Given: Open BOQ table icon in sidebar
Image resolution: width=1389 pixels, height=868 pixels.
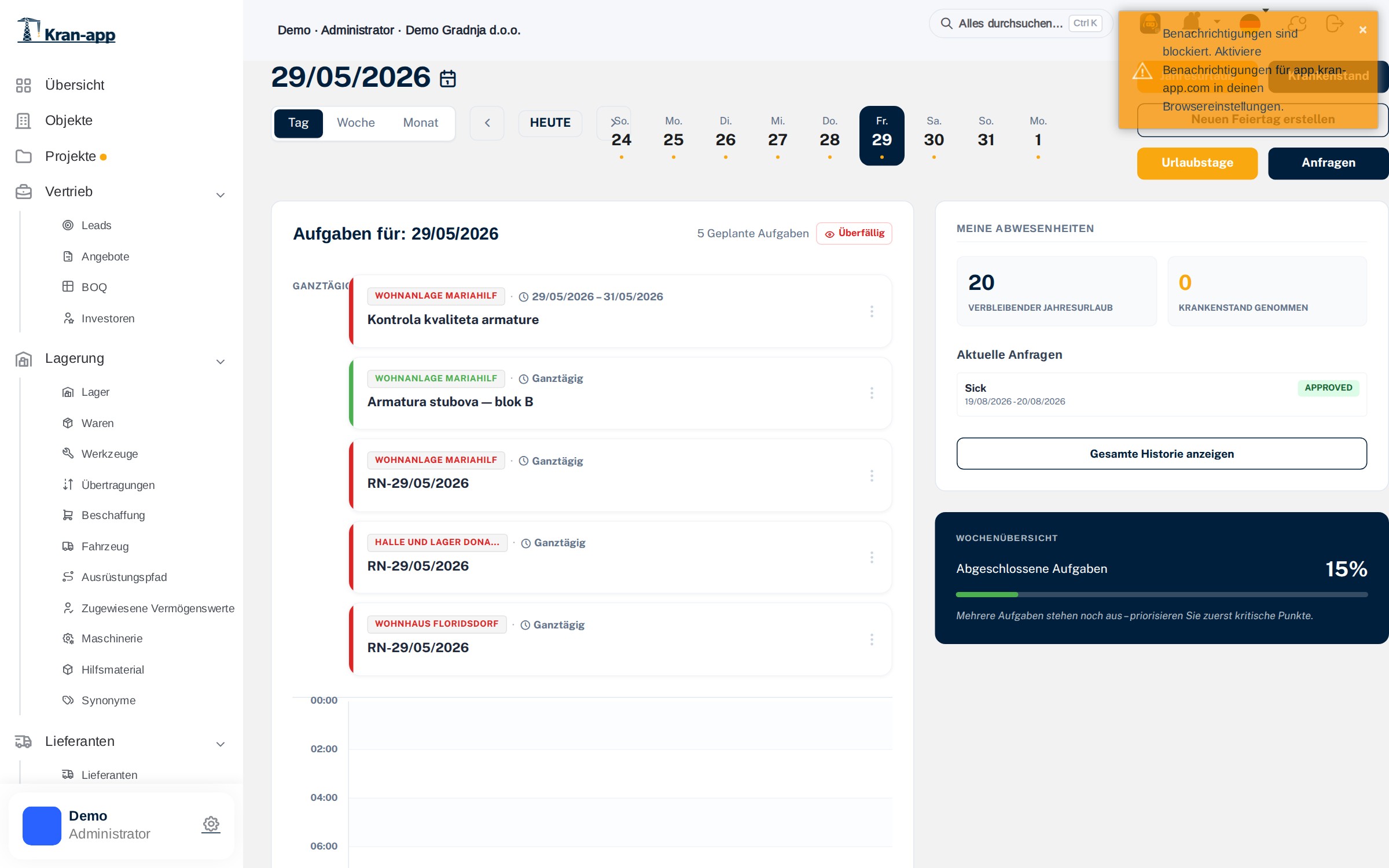Looking at the screenshot, I should pyautogui.click(x=68, y=287).
